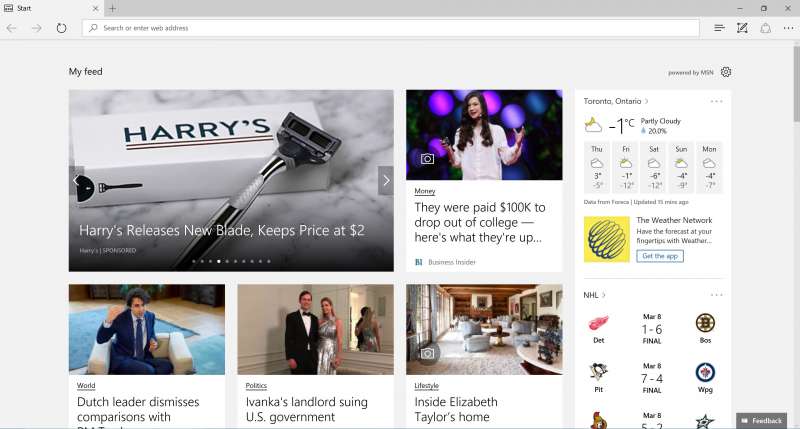Screen dimensions: 800x429
Task: Click the Feedback button
Action: (x=761, y=421)
